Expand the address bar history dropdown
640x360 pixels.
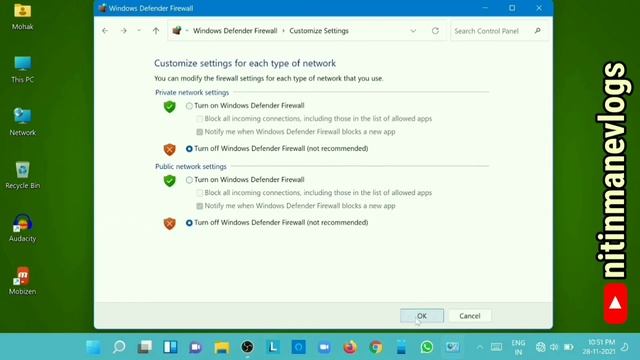click(413, 31)
